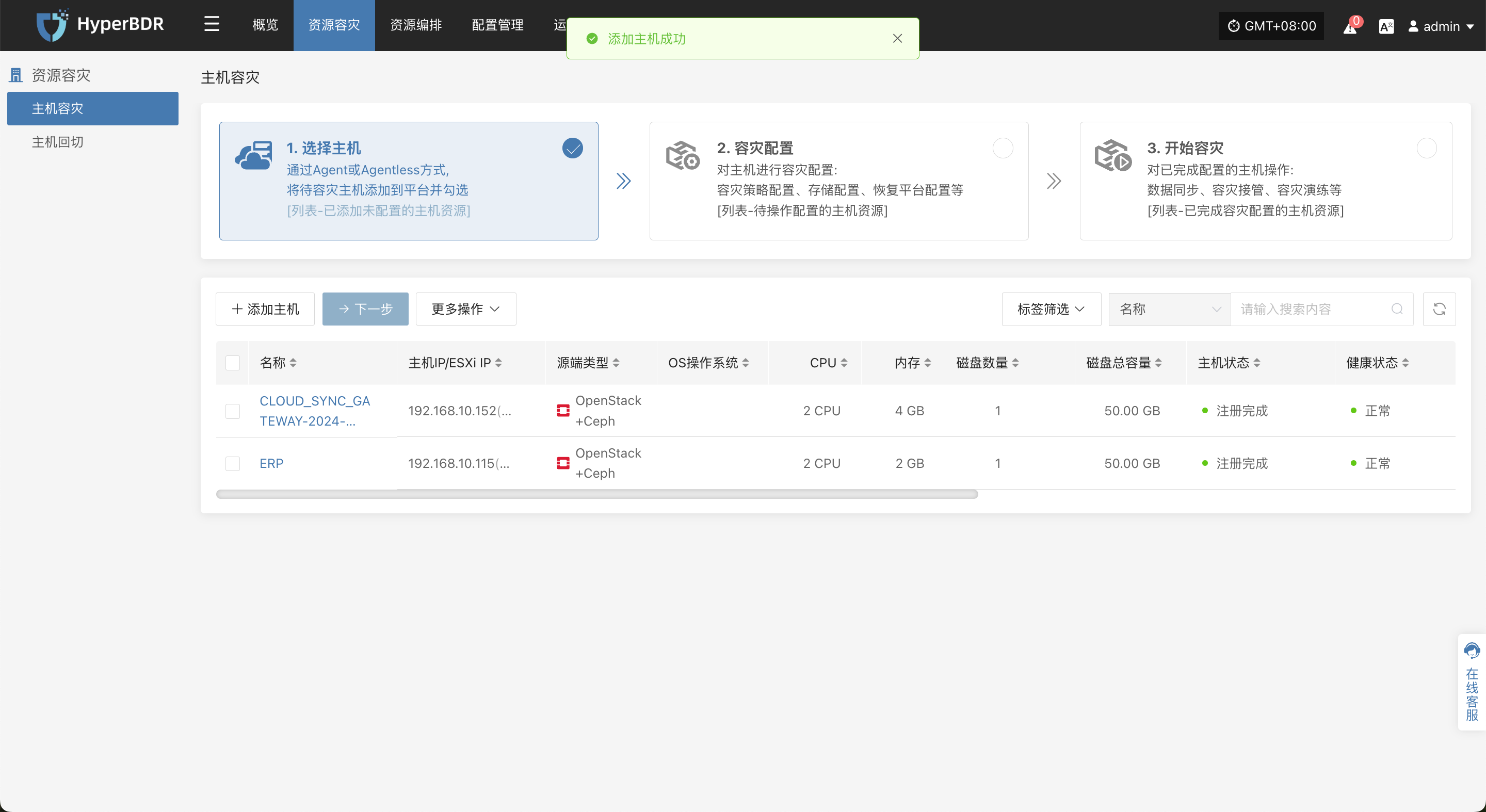The width and height of the screenshot is (1486, 812).
Task: Select the circle on 容灾配置 step
Action: click(1003, 148)
